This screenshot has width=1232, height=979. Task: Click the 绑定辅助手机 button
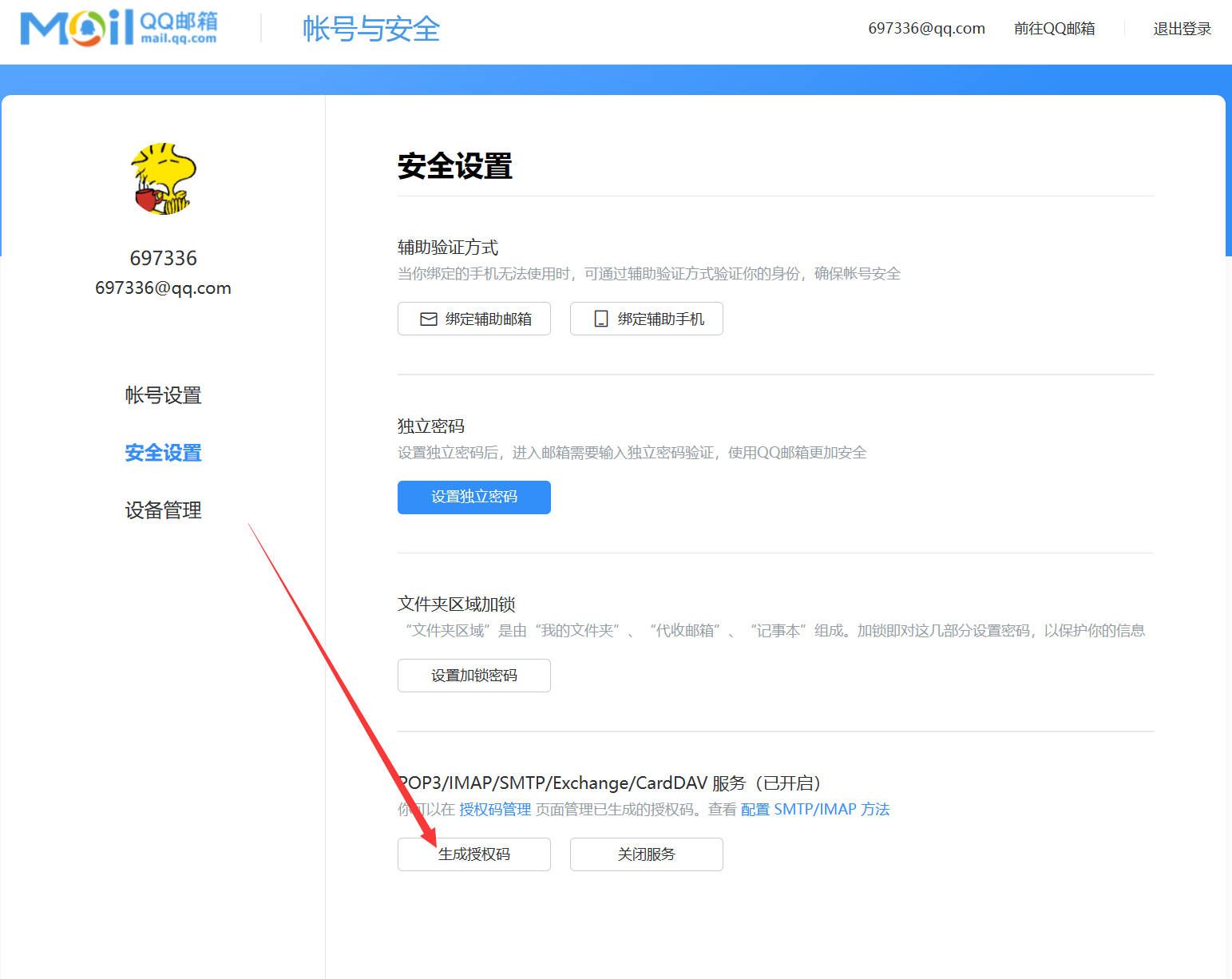[x=647, y=319]
